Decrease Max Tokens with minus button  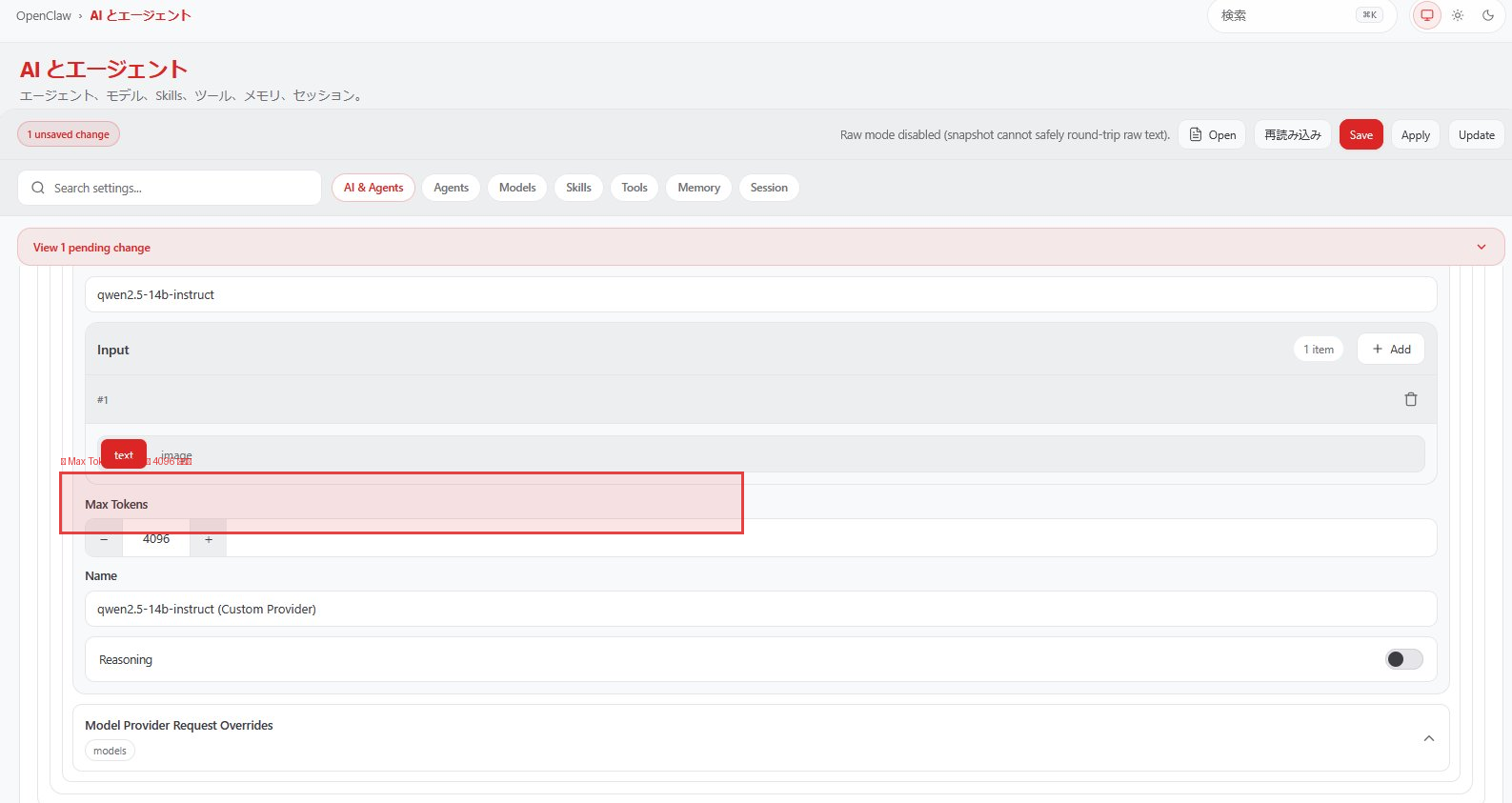click(104, 539)
